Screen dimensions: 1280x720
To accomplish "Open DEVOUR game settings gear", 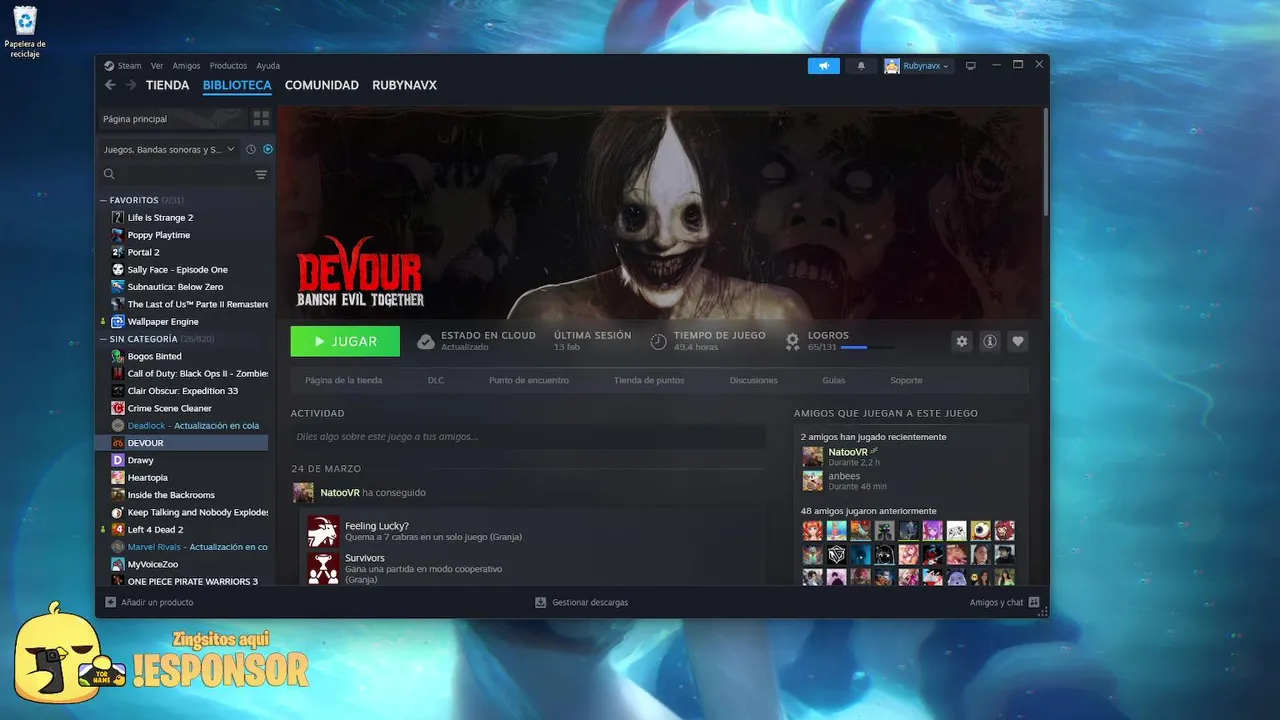I will (x=962, y=341).
